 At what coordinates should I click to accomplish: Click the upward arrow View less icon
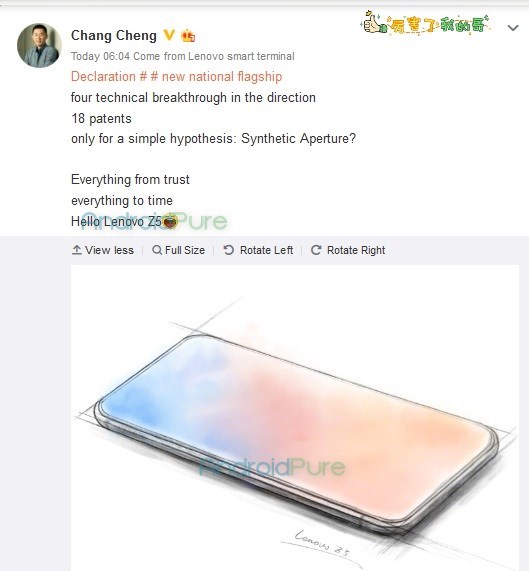point(76,250)
